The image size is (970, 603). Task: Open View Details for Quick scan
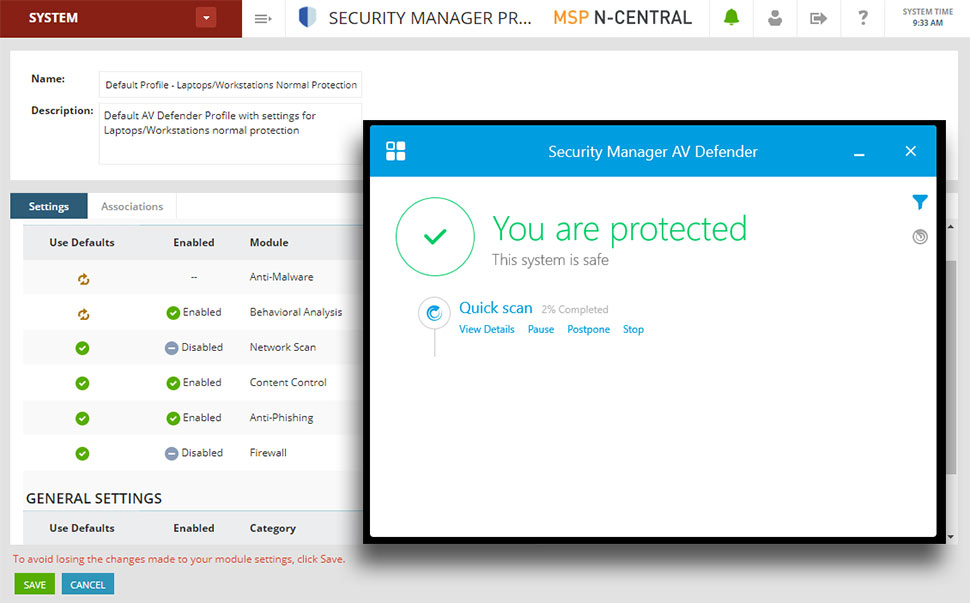point(487,330)
